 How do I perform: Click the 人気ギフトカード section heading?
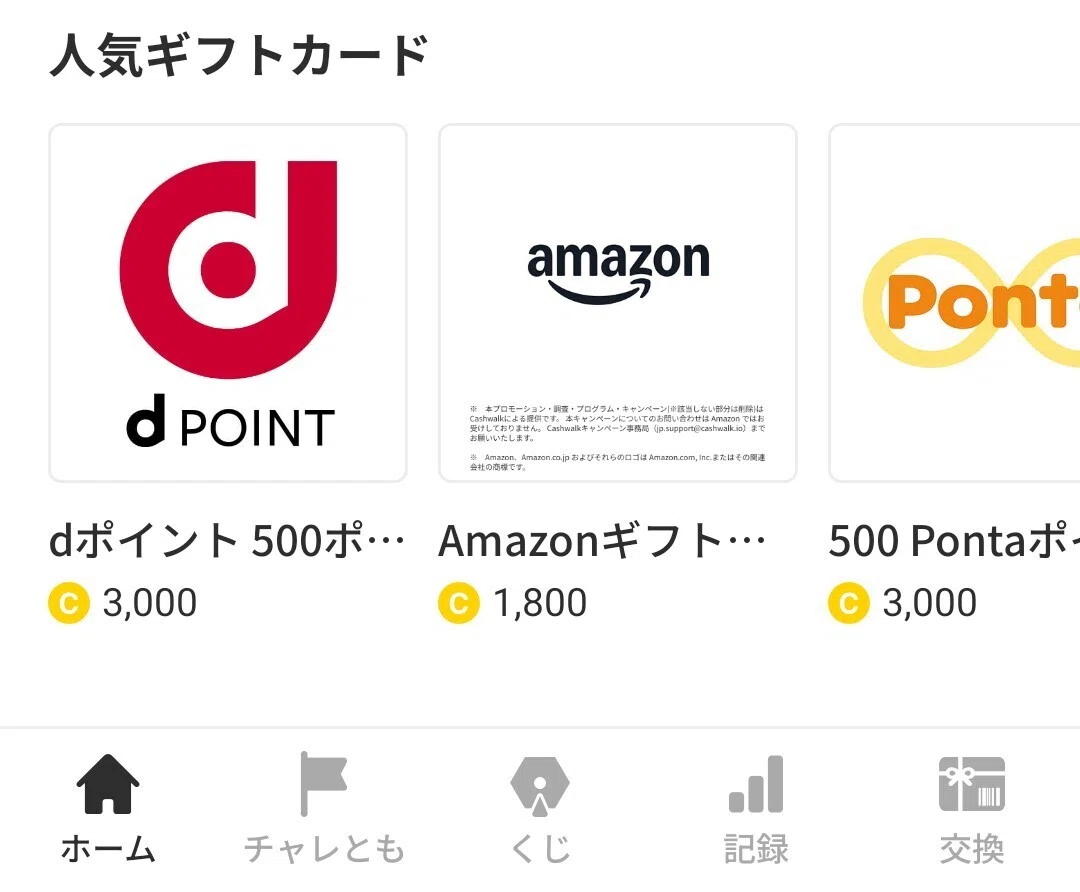pyautogui.click(x=240, y=55)
